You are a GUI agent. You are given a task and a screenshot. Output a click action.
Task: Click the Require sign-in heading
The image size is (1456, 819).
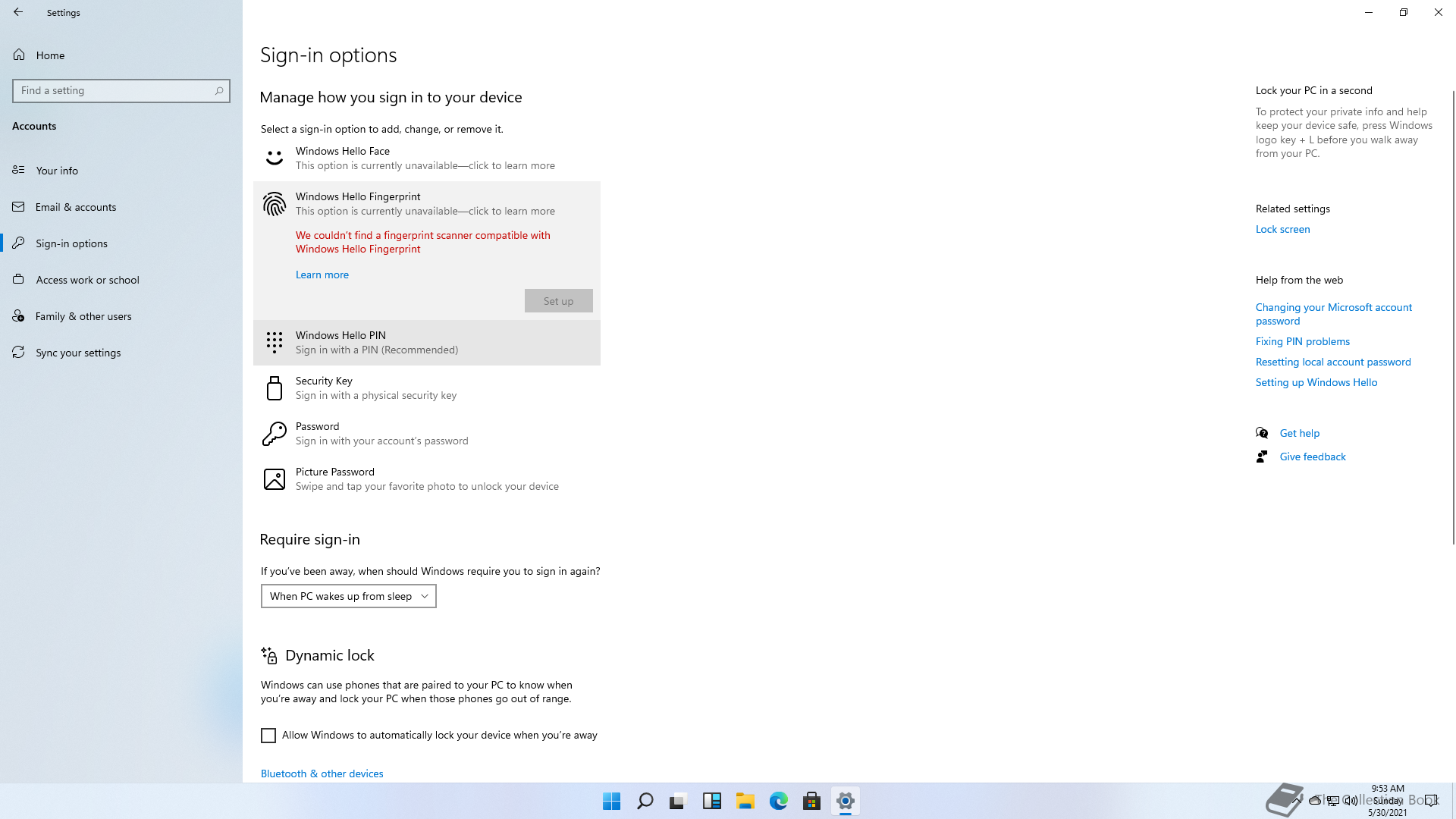[309, 539]
